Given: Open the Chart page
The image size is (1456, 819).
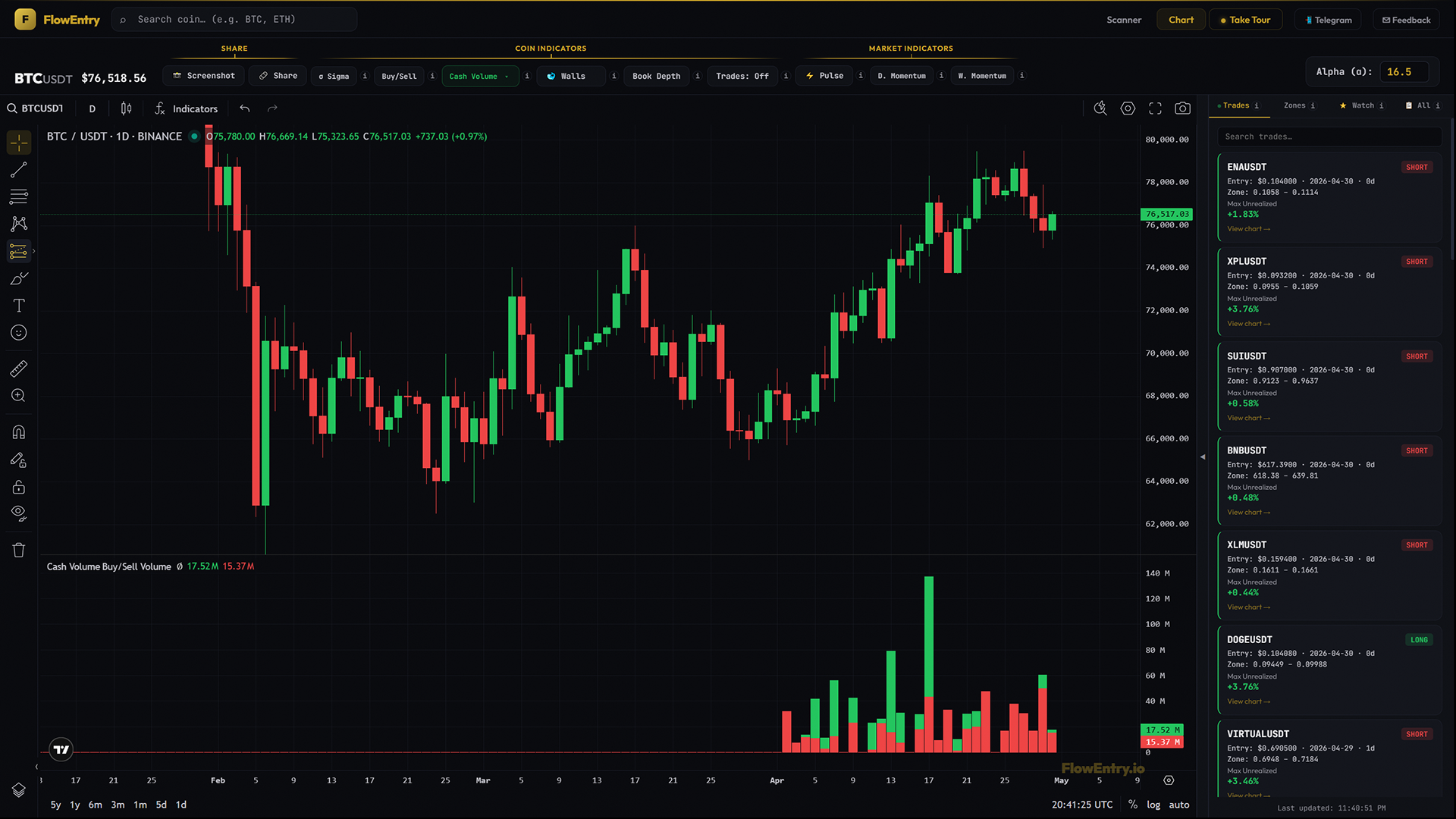Looking at the screenshot, I should [x=1181, y=20].
